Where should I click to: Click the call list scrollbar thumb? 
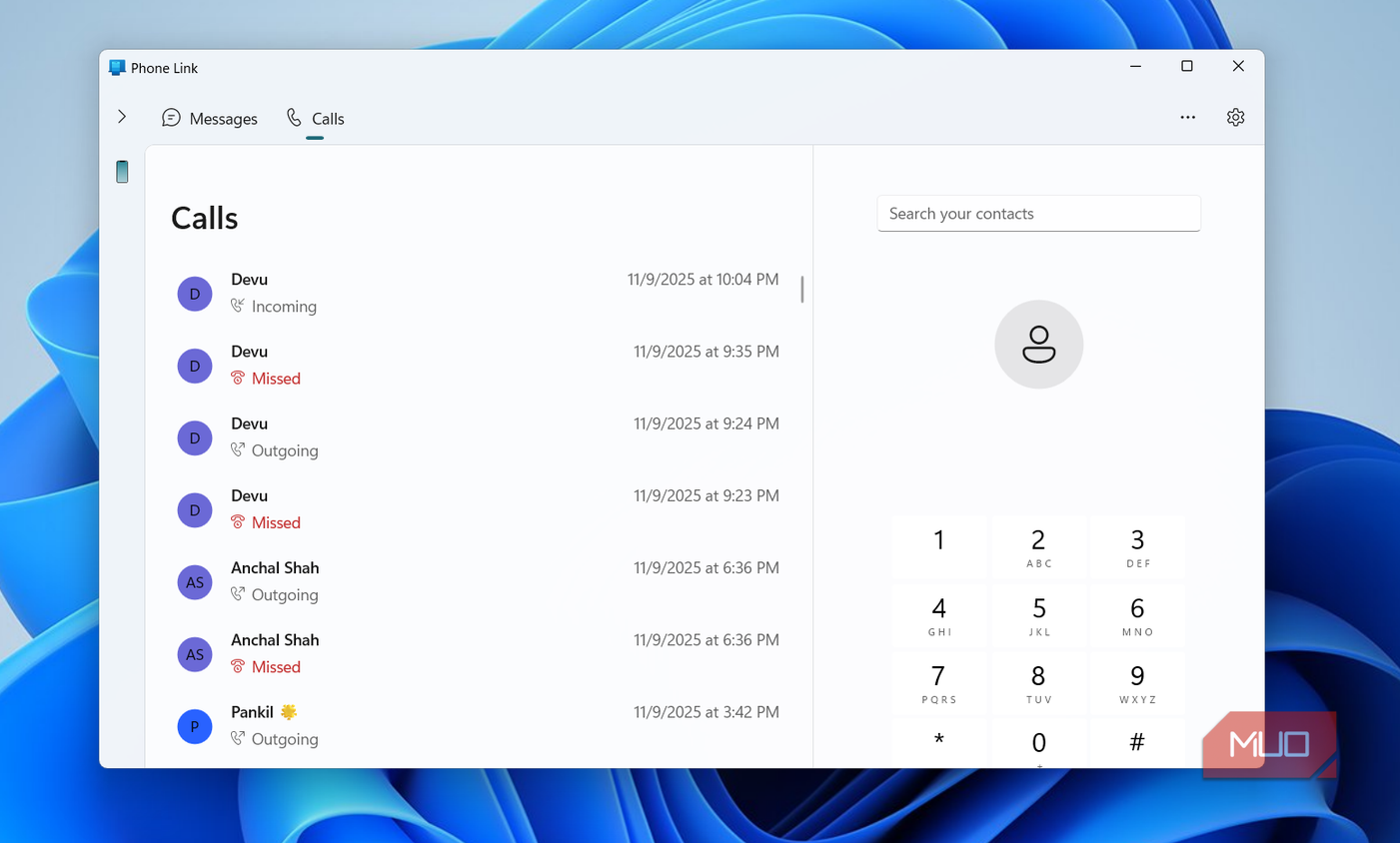click(801, 289)
